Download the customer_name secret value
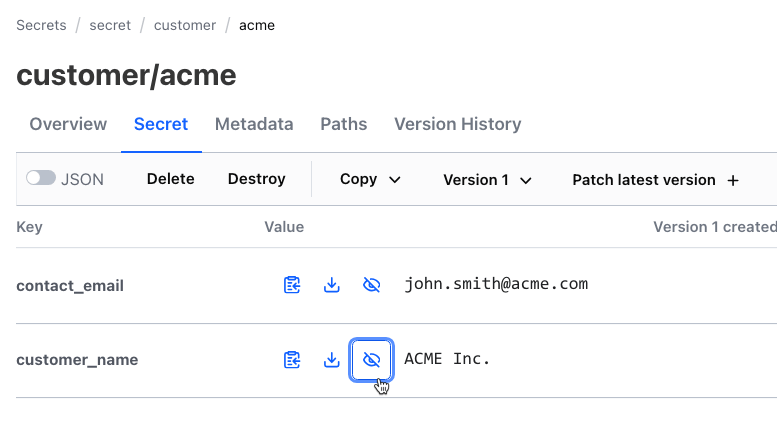This screenshot has height=423, width=777. tap(332, 360)
